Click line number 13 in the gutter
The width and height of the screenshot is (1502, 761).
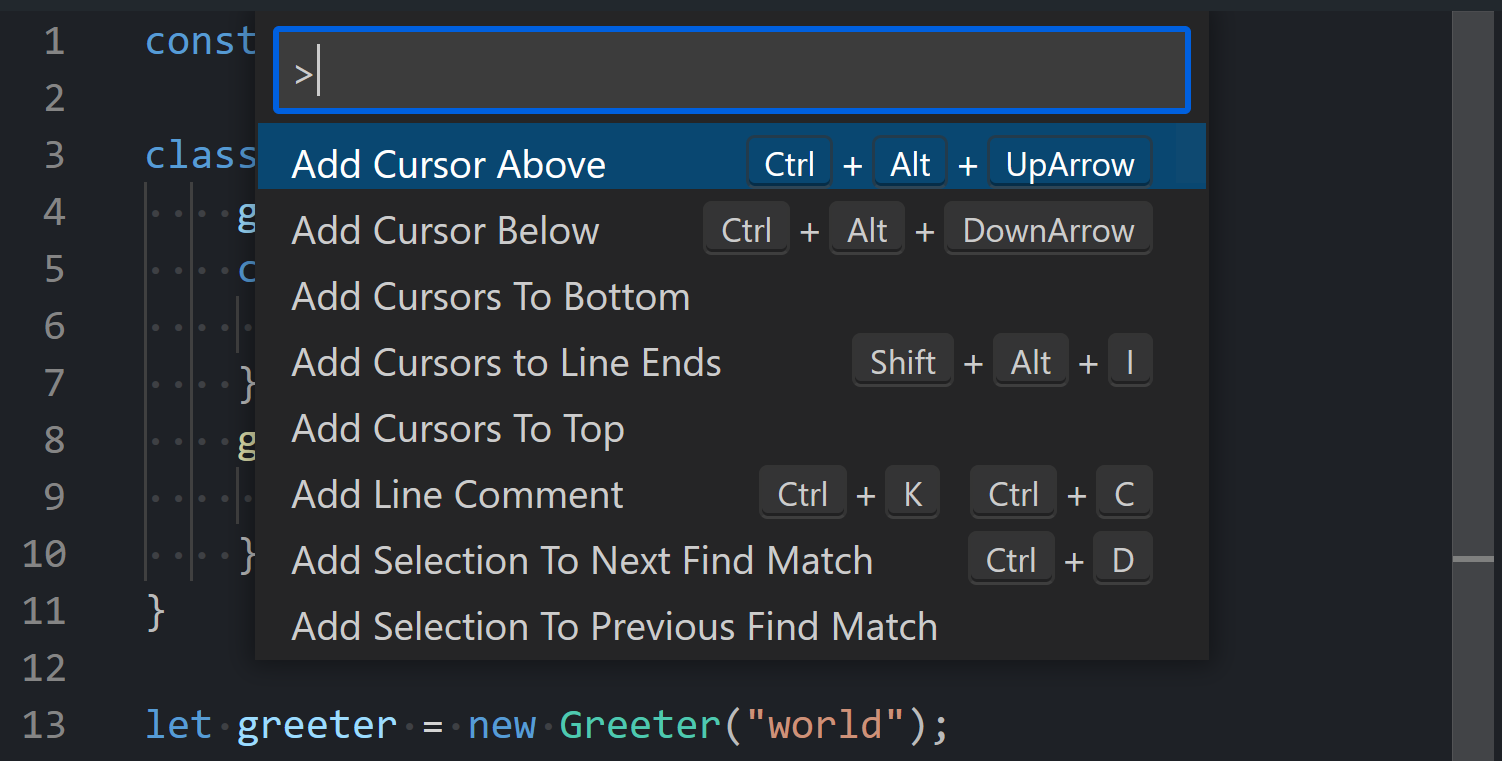(x=44, y=725)
